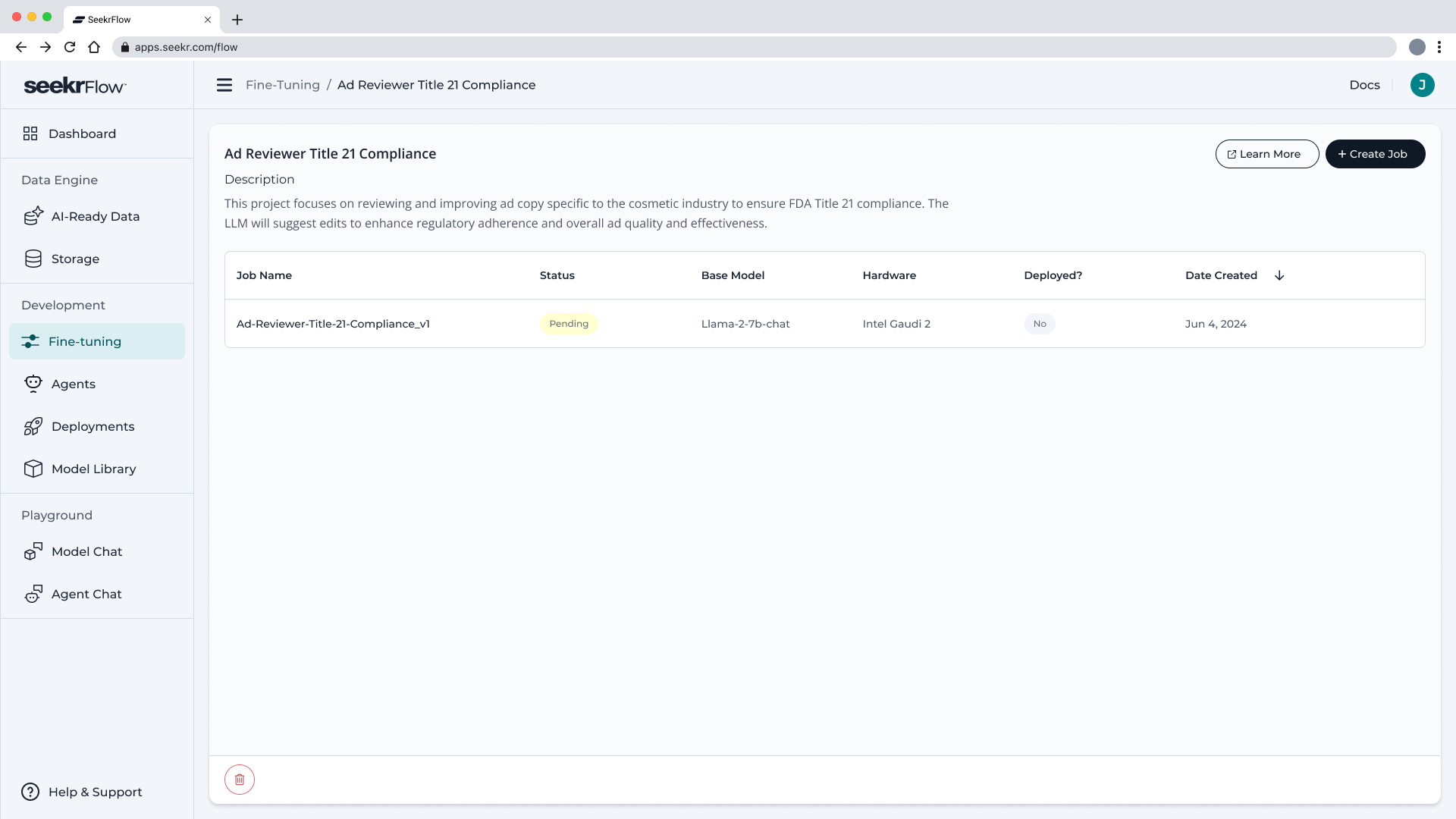Viewport: 1456px width, 819px height.
Task: Click the Model Chat icon
Action: 33,551
